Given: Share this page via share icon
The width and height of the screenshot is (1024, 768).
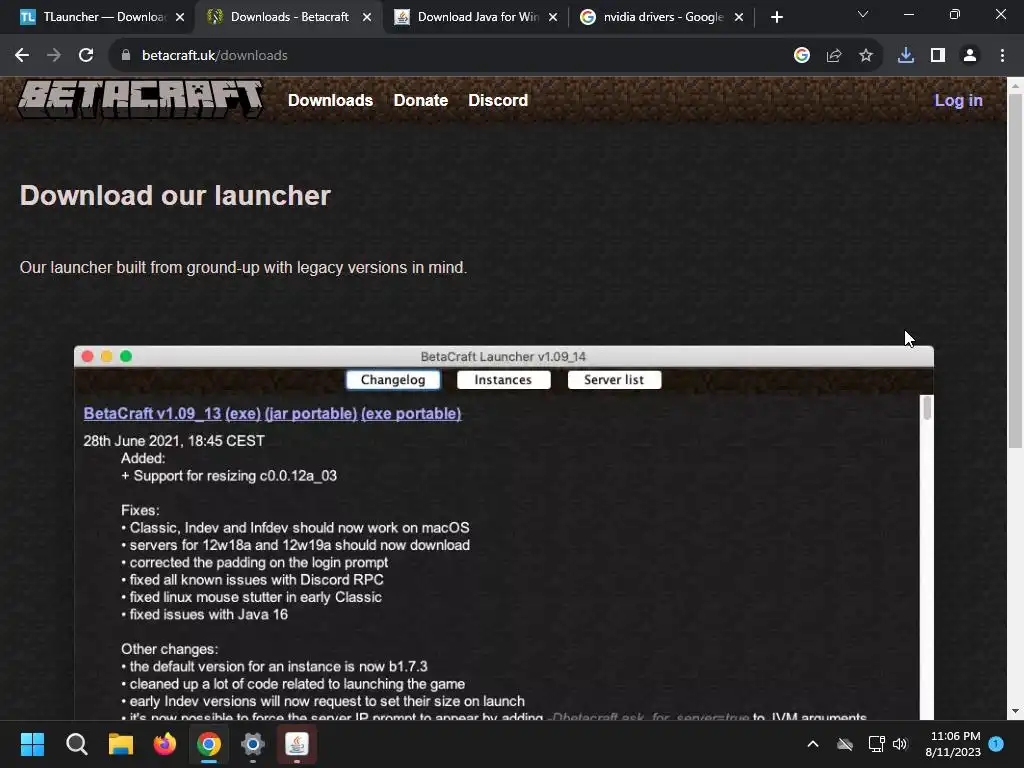Looking at the screenshot, I should (x=834, y=56).
